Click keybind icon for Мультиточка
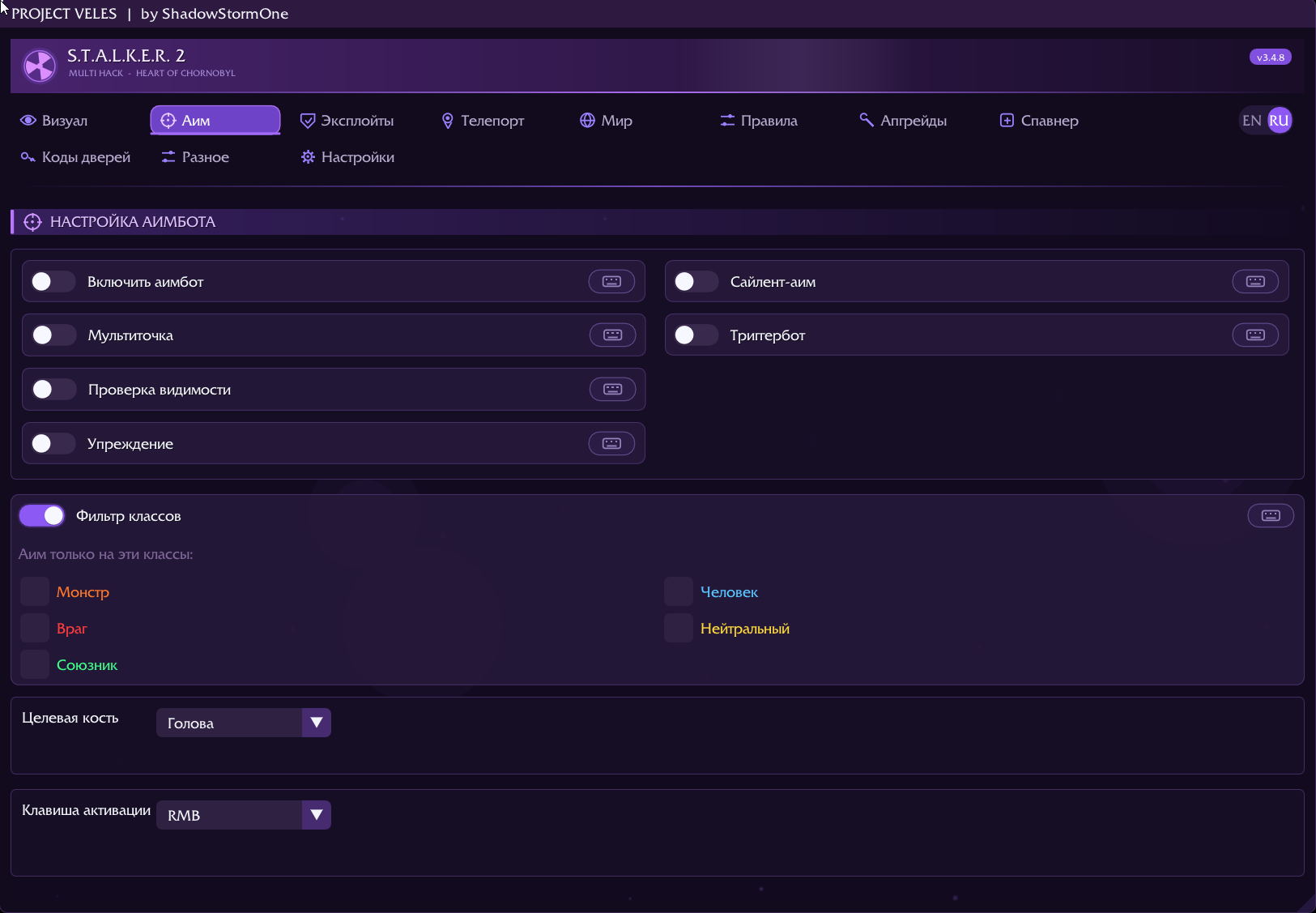 612,335
